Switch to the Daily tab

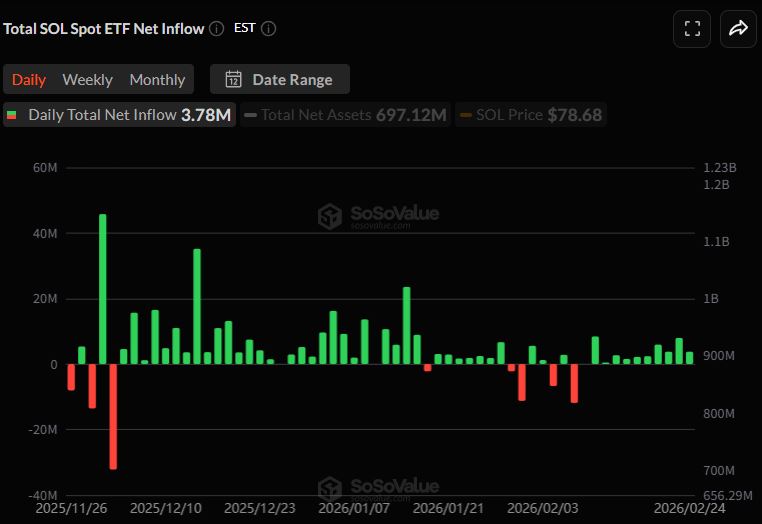[x=29, y=80]
